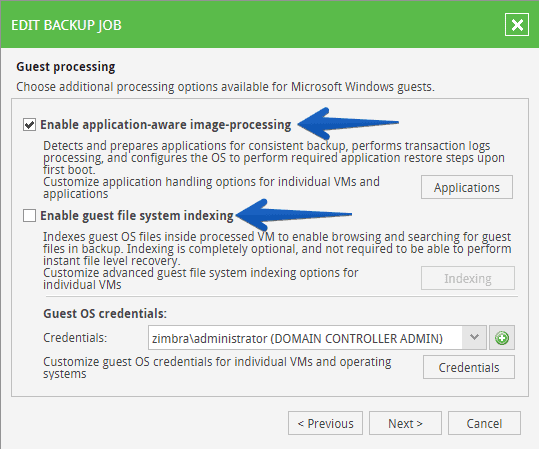Image resolution: width=539 pixels, height=449 pixels.
Task: Open the Applications settings button
Action: pyautogui.click(x=467, y=187)
